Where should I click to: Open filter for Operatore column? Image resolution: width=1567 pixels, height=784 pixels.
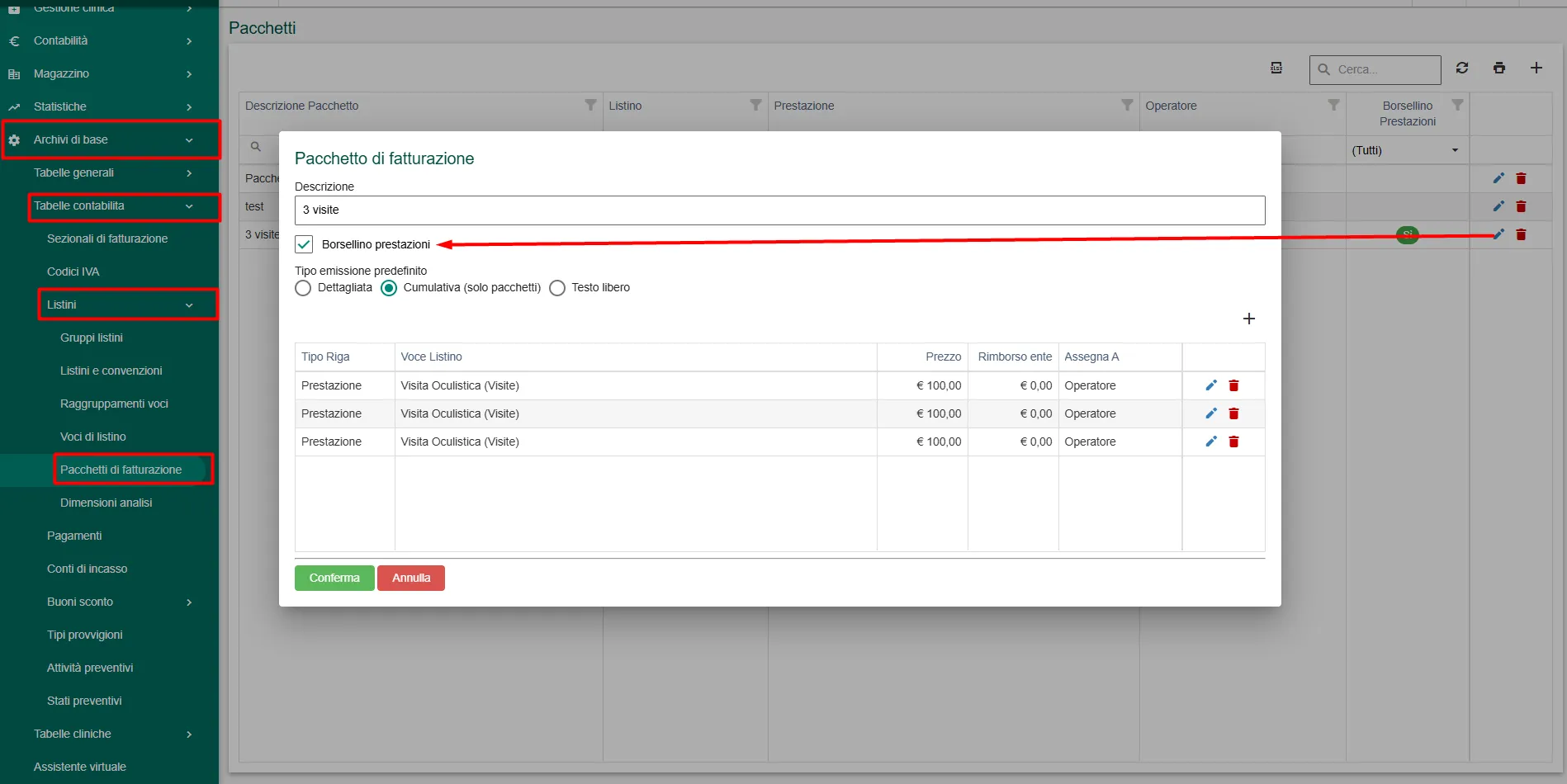(1333, 105)
